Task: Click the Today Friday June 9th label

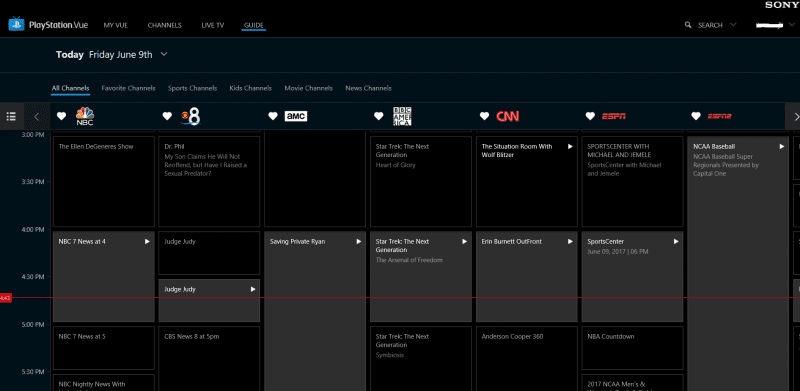Action: (x=104, y=55)
